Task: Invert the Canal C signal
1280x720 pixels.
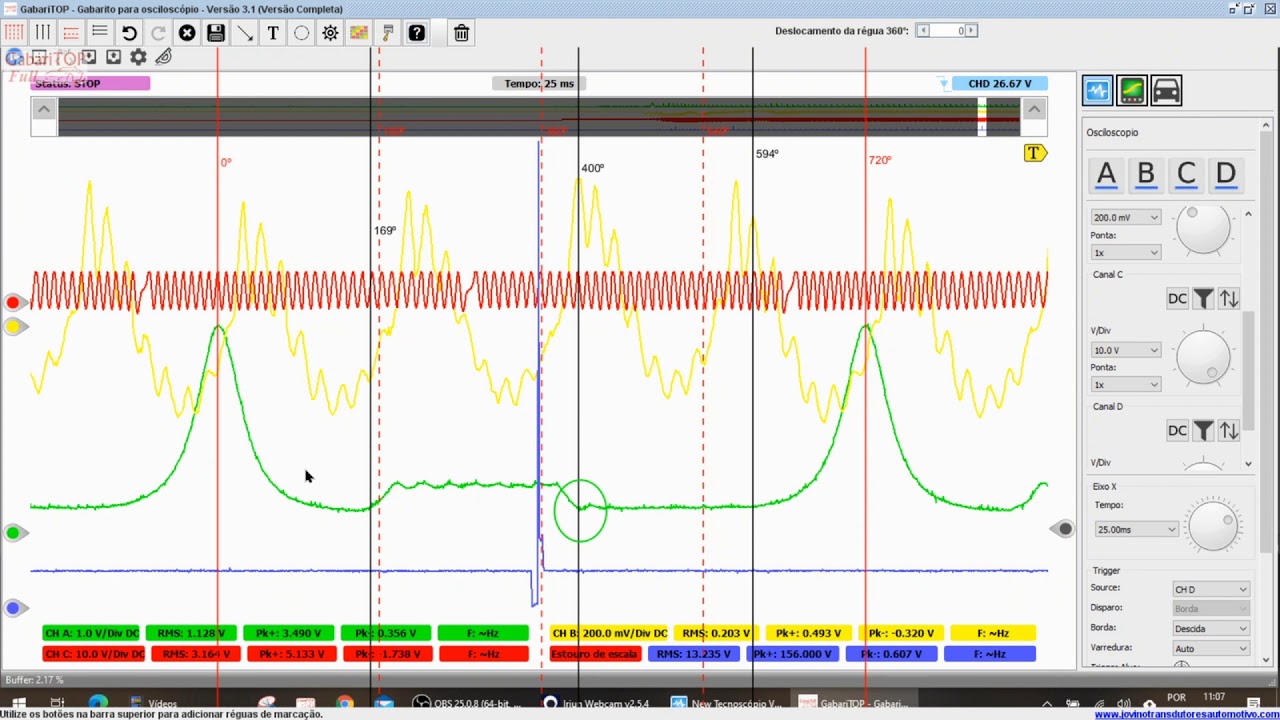Action: click(x=1229, y=299)
